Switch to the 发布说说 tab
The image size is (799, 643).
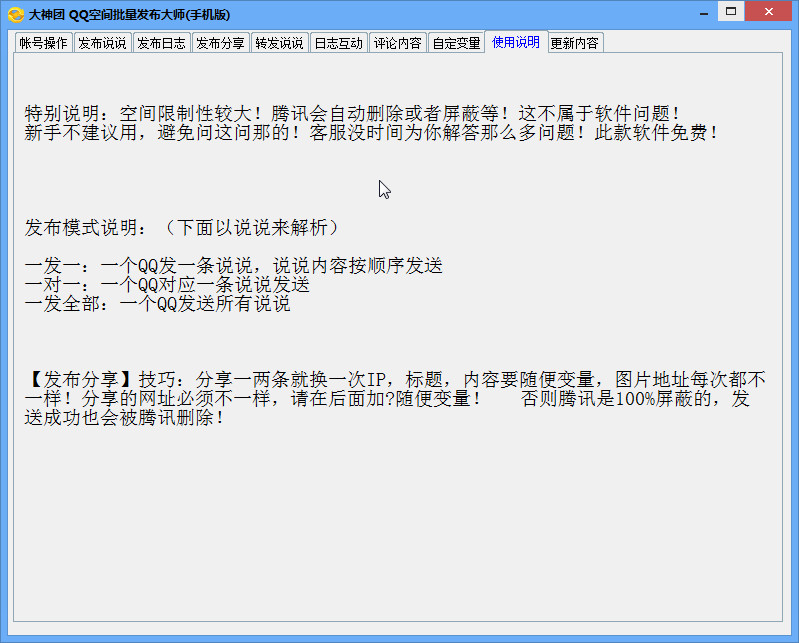tap(102, 43)
